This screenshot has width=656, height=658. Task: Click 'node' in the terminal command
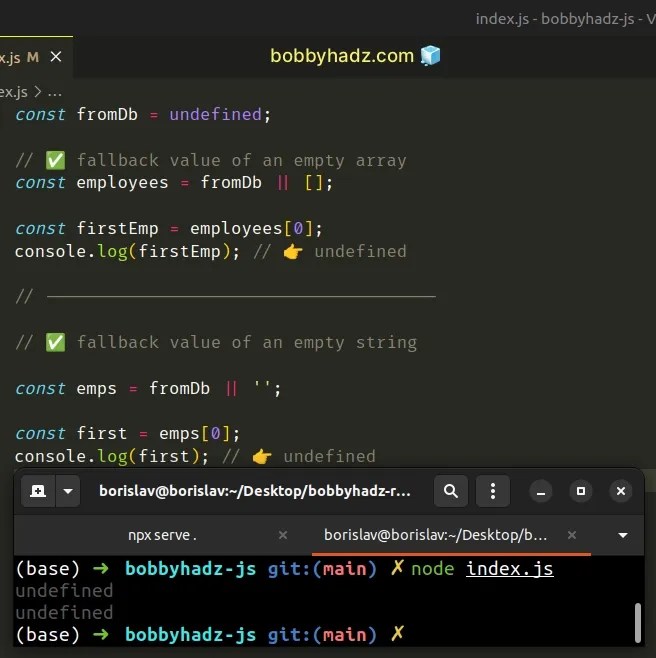(432, 569)
